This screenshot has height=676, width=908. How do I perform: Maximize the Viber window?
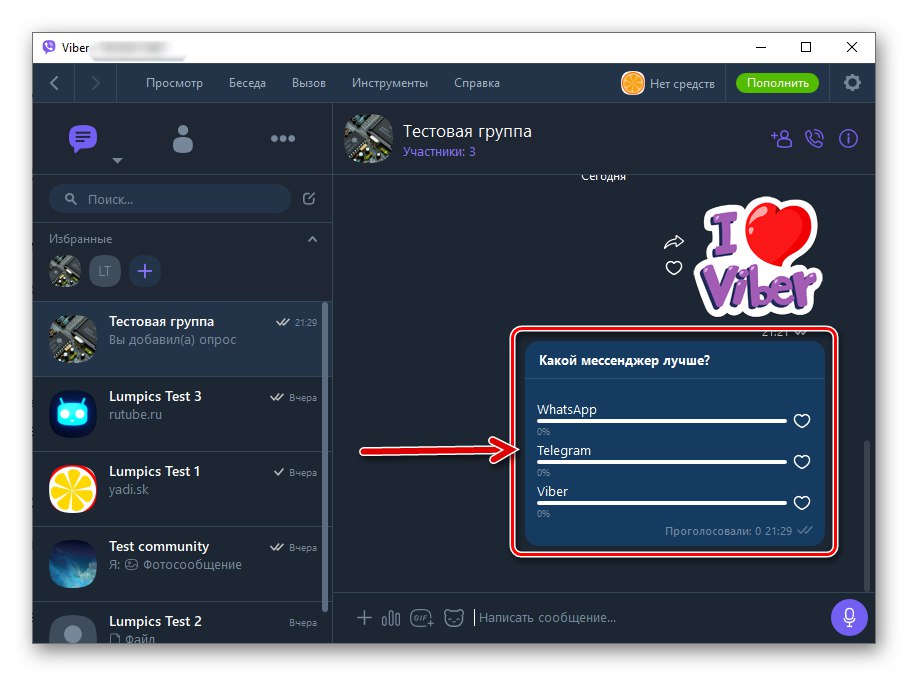(806, 47)
